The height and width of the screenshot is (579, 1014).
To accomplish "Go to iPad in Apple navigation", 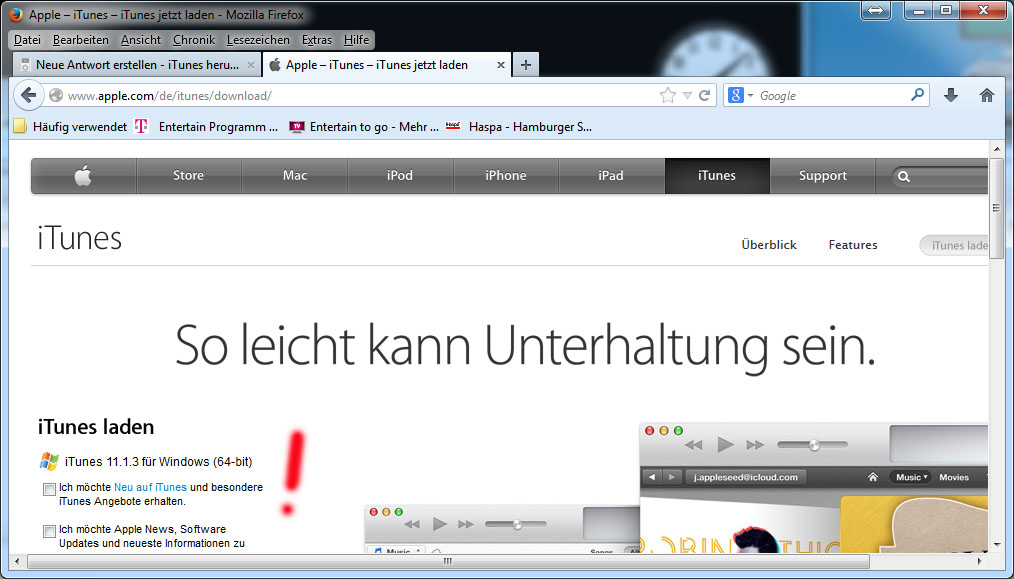I will (x=611, y=175).
